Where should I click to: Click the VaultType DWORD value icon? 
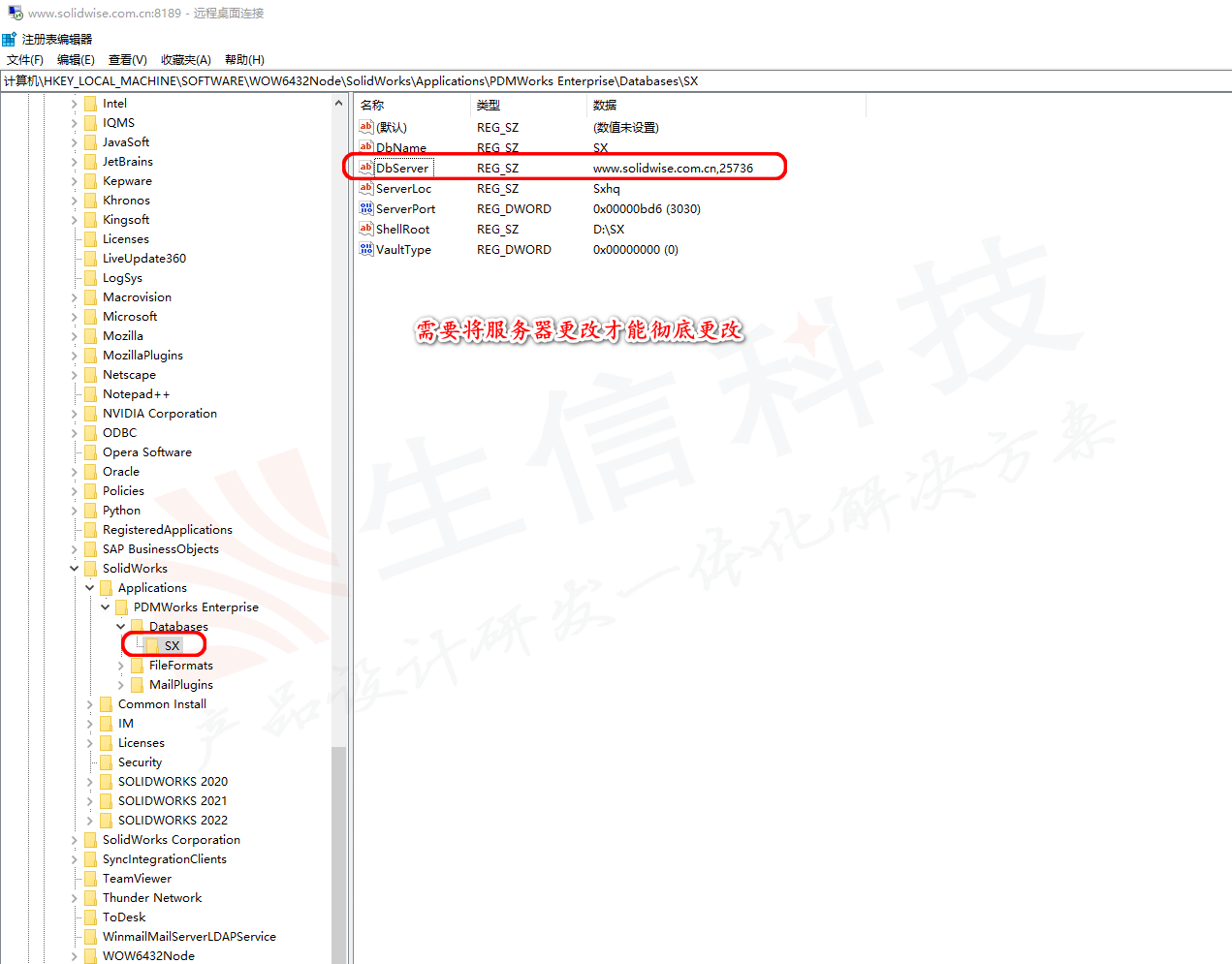(365, 249)
